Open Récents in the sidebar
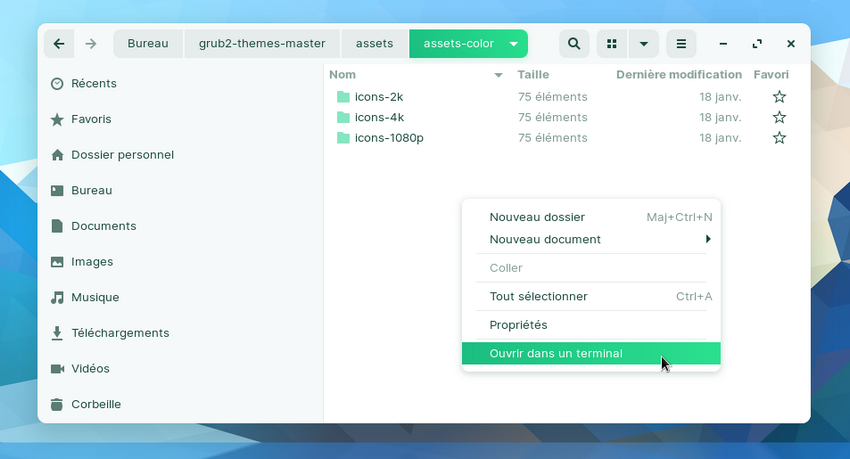This screenshot has height=459, width=850. tap(93, 84)
